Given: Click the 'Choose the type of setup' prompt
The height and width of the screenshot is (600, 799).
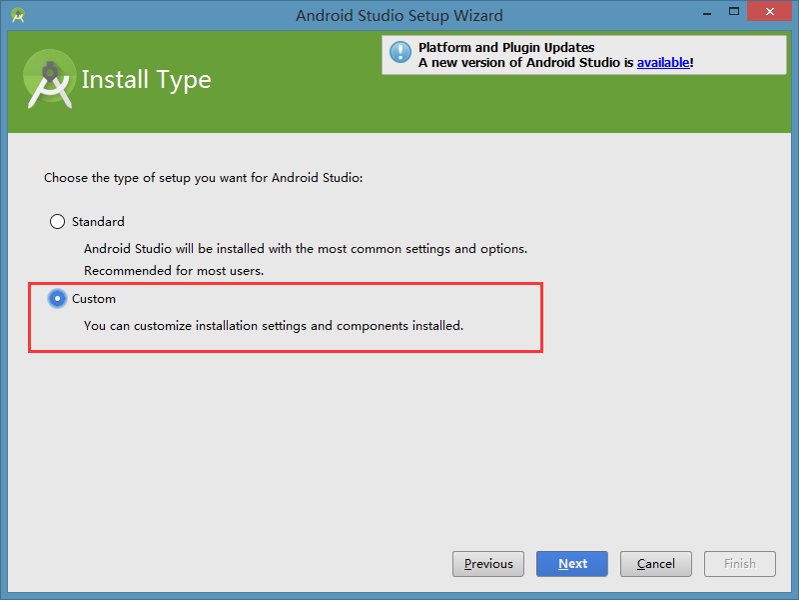Looking at the screenshot, I should 203,178.
